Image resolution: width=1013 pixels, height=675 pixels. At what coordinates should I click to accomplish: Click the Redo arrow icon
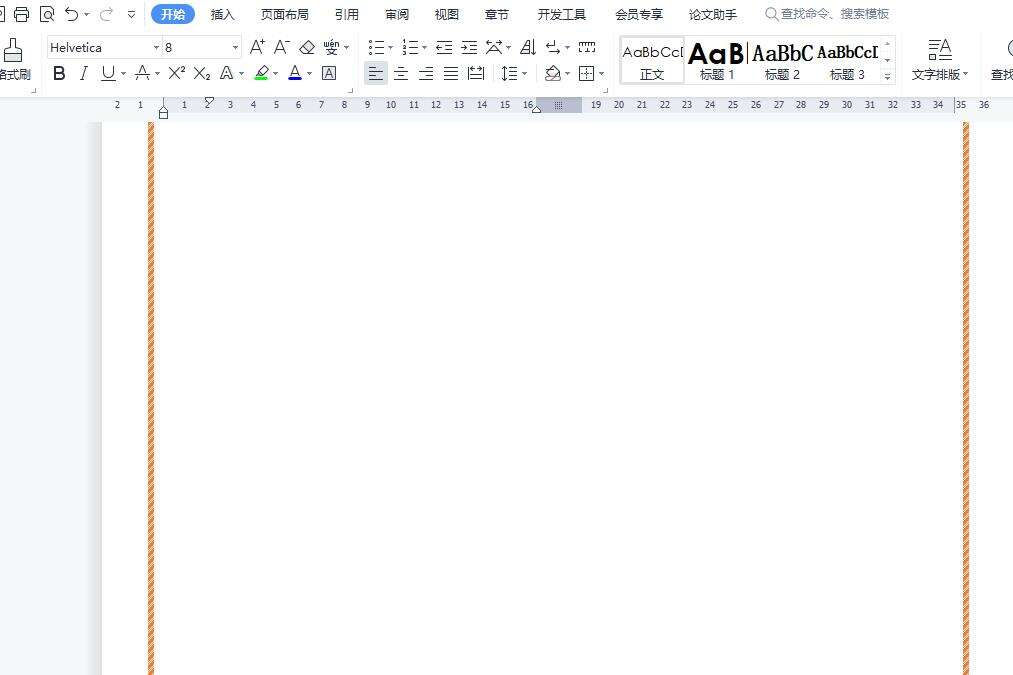[x=106, y=14]
